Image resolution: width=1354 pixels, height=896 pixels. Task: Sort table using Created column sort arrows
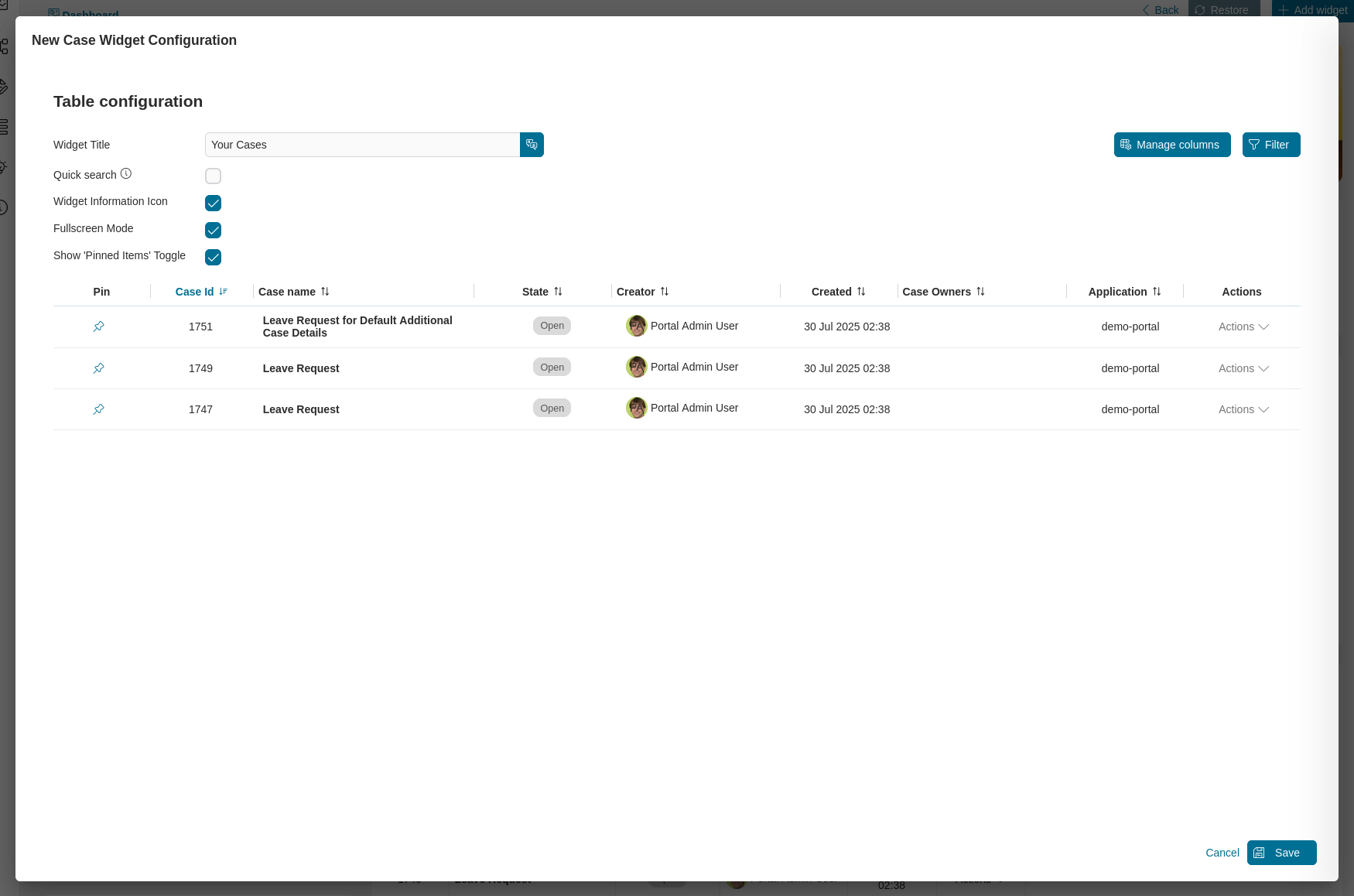[861, 292]
